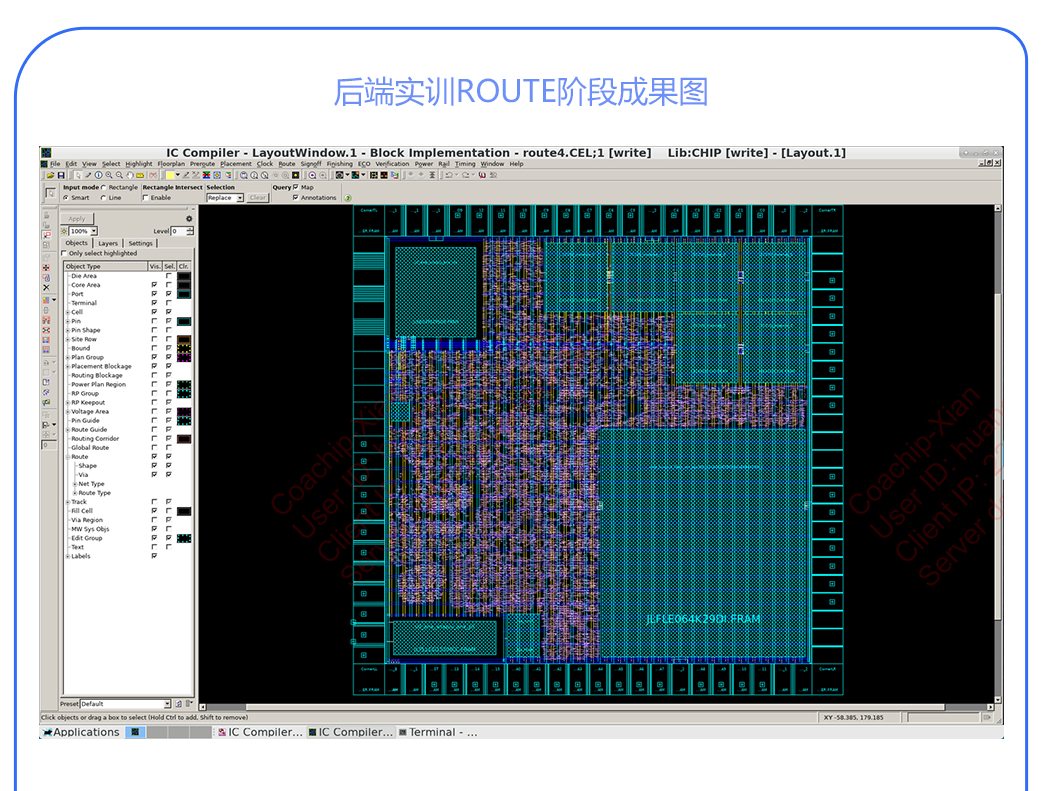Select the Rectangle input mode radio button
1042x791 pixels.
click(104, 187)
